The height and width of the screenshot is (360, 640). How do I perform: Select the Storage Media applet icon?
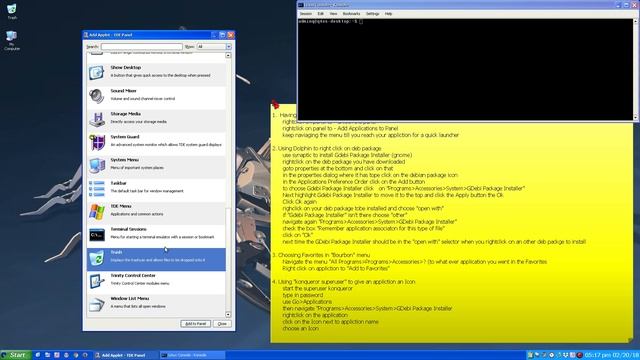coord(97,119)
